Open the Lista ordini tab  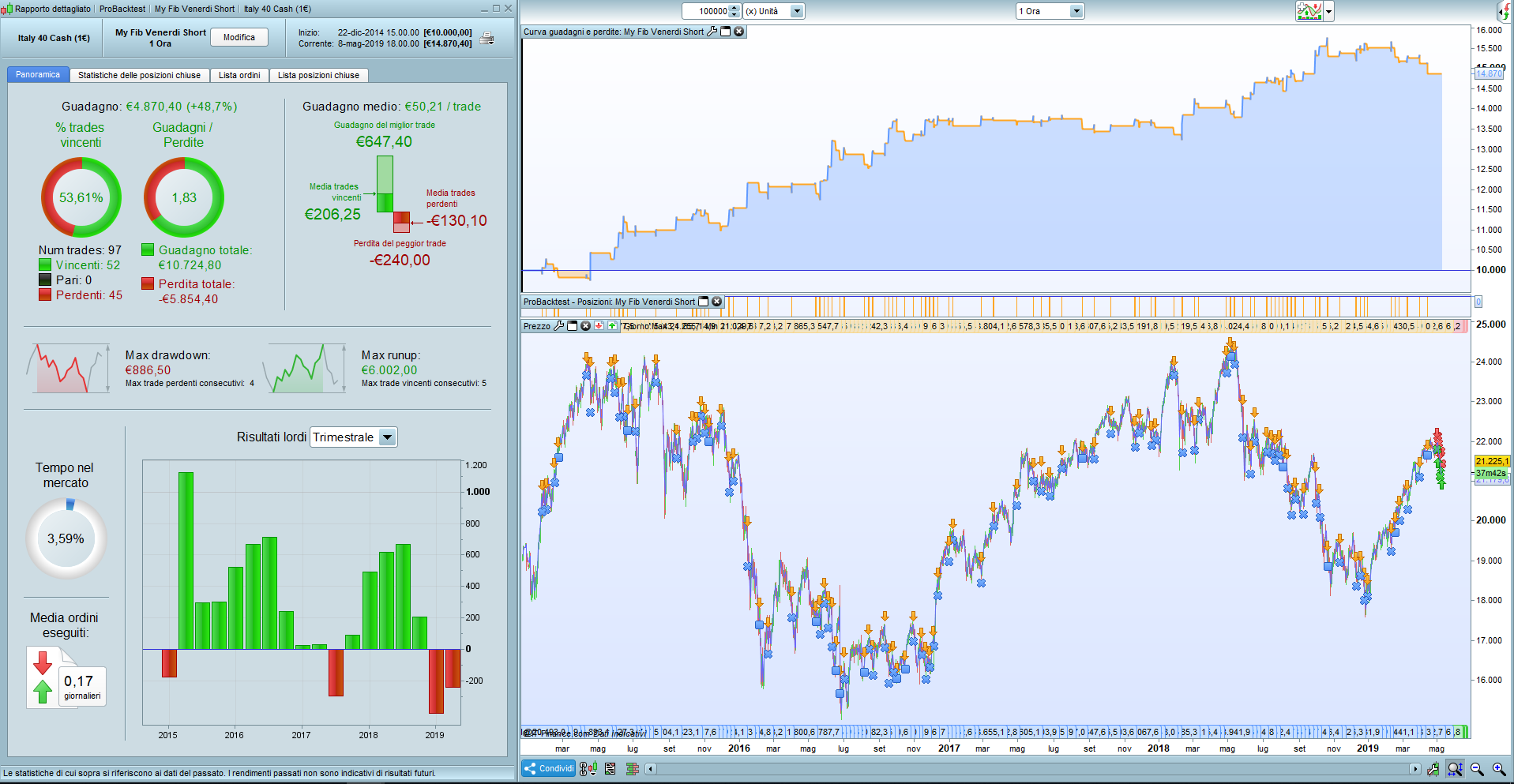coord(239,75)
